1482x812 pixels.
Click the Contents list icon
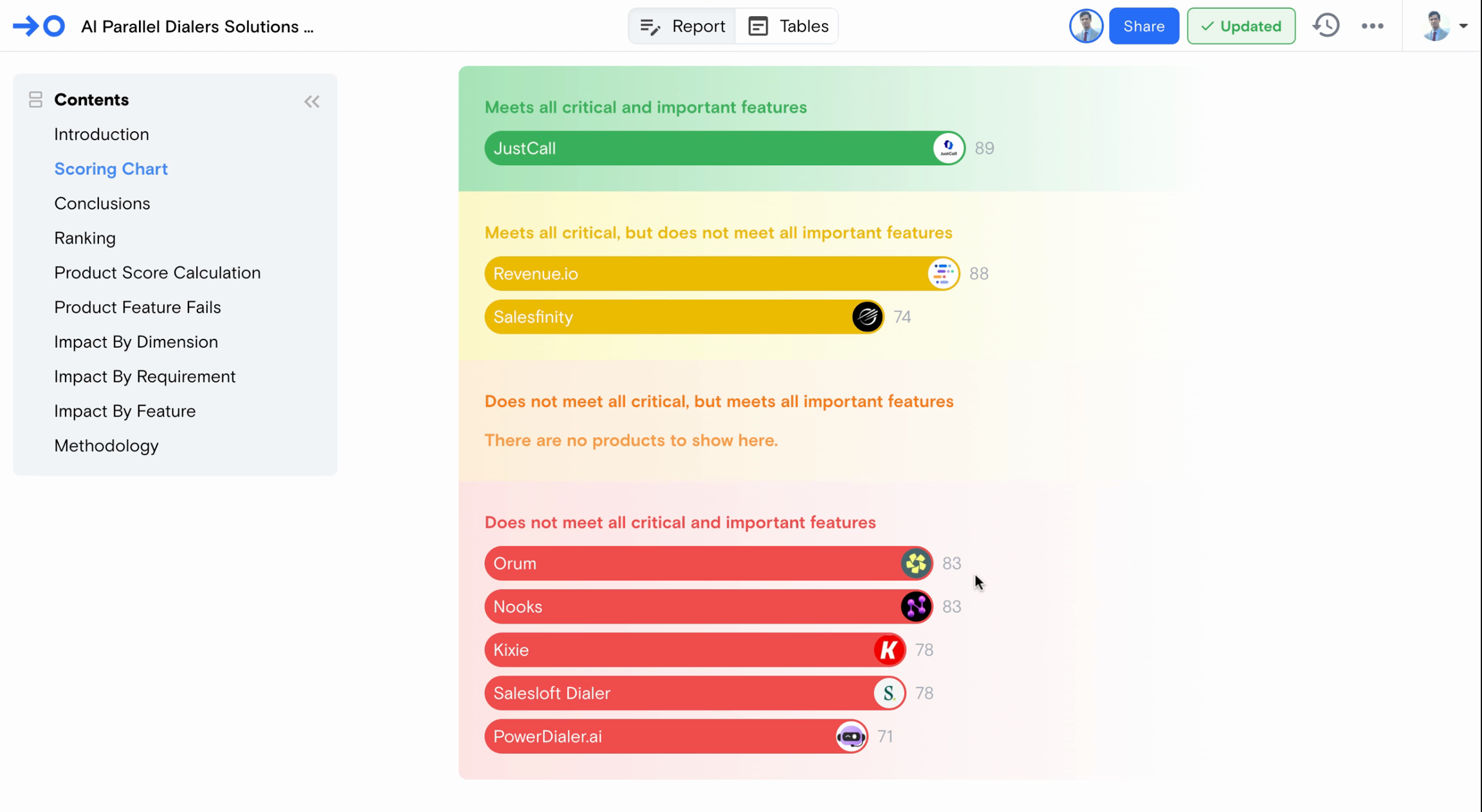(x=35, y=100)
